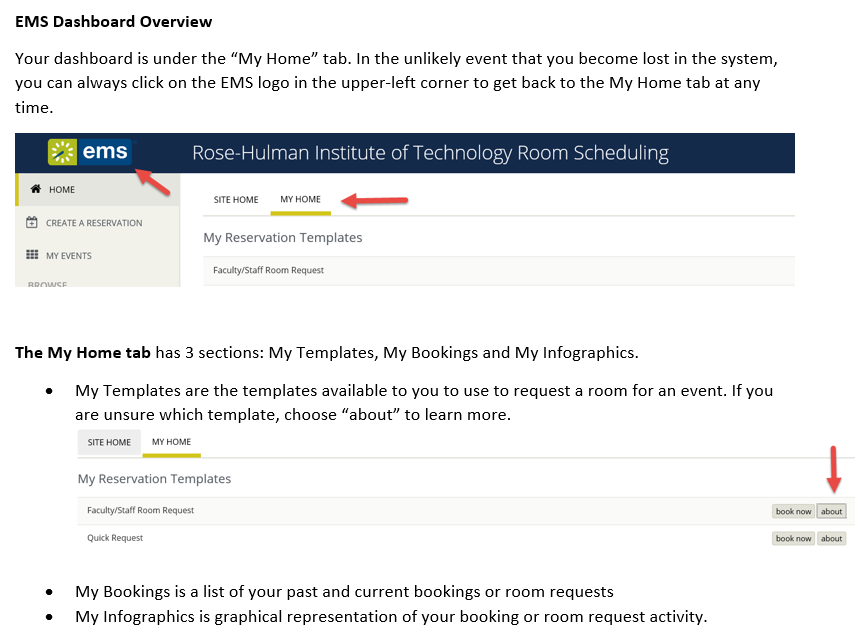Select MY HOME tab in lower screenshot

172,442
